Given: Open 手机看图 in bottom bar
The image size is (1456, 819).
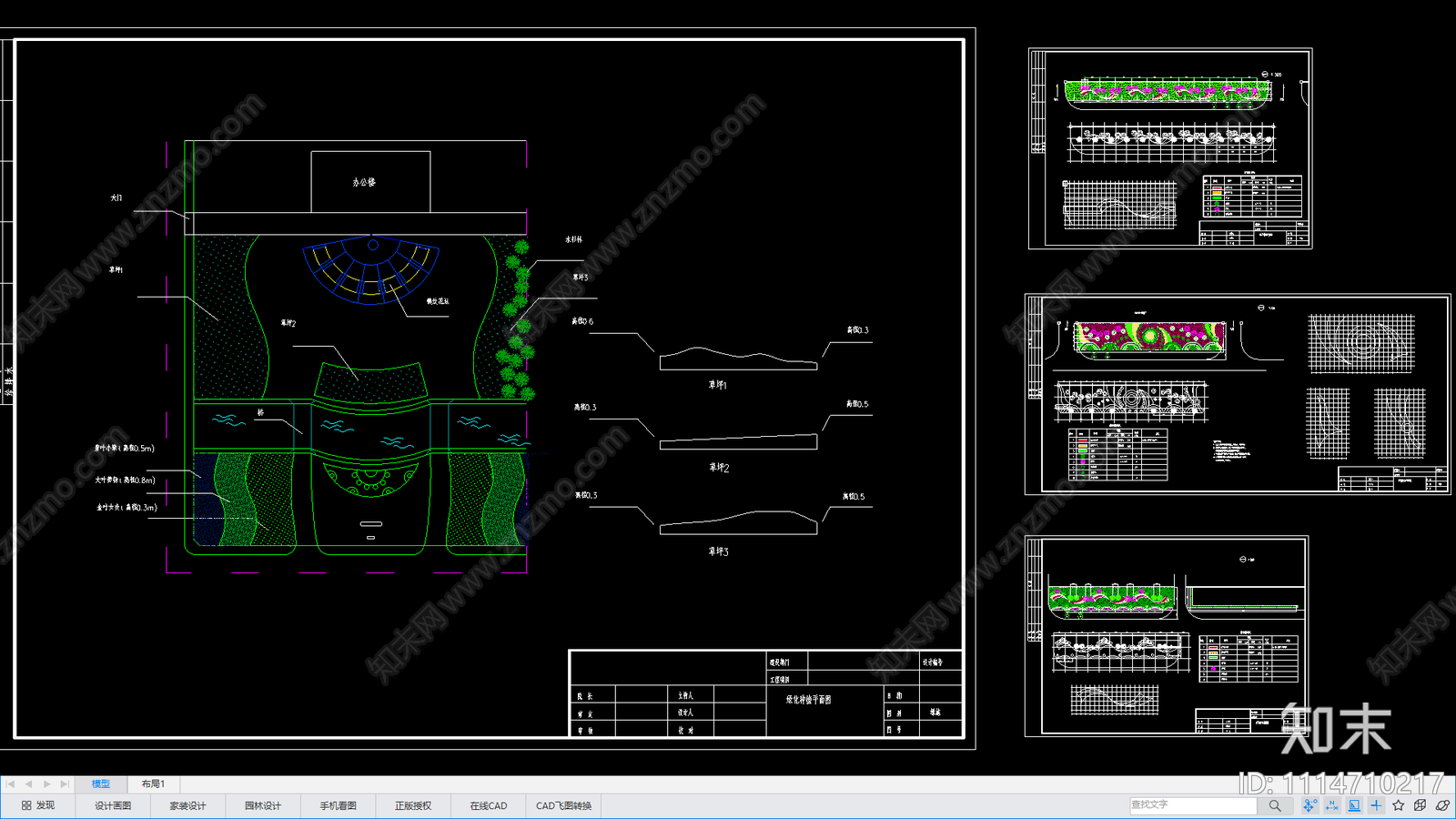Looking at the screenshot, I should (x=338, y=805).
